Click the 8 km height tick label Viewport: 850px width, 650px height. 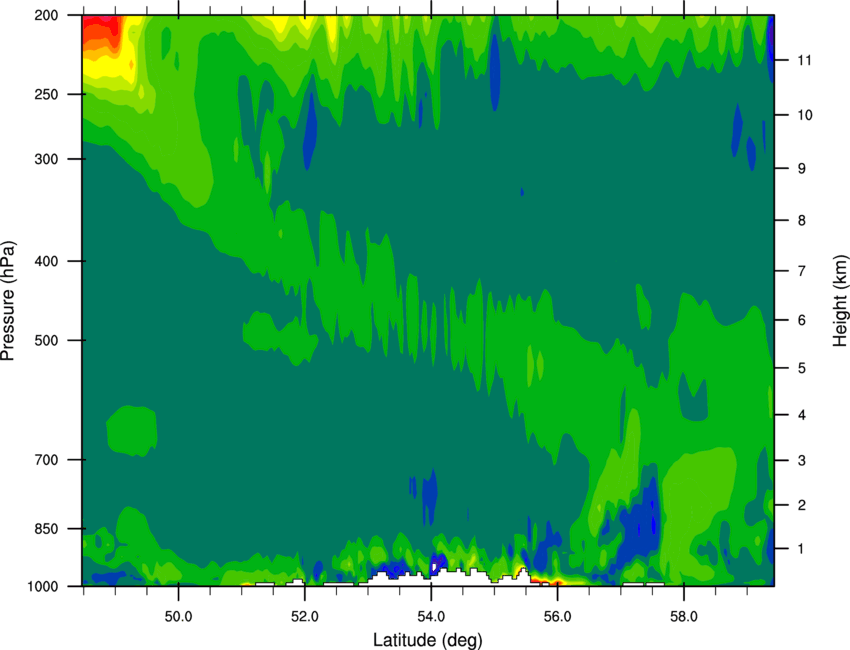click(x=802, y=220)
